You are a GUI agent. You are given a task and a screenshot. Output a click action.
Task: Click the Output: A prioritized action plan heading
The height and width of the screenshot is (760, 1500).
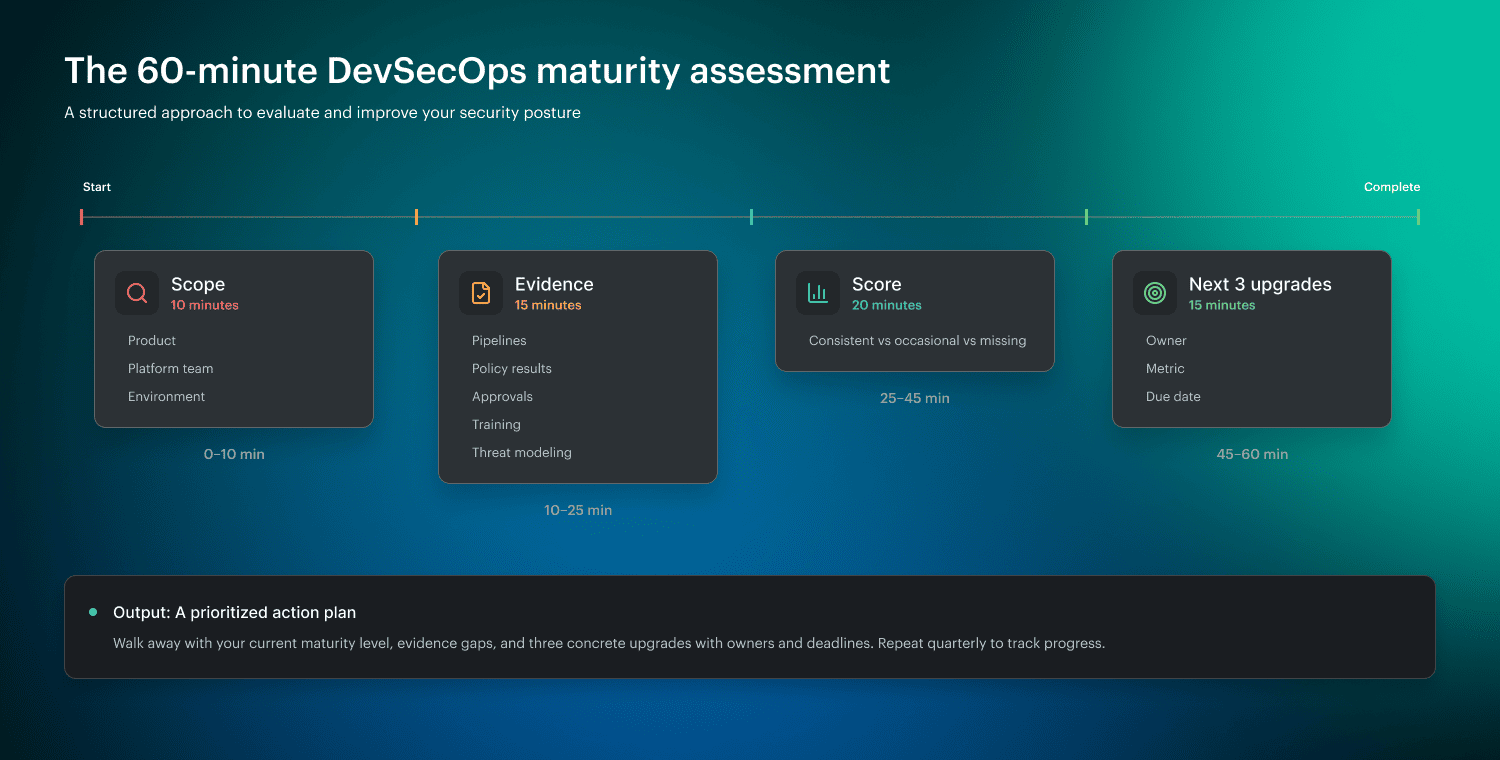pyautogui.click(x=235, y=612)
